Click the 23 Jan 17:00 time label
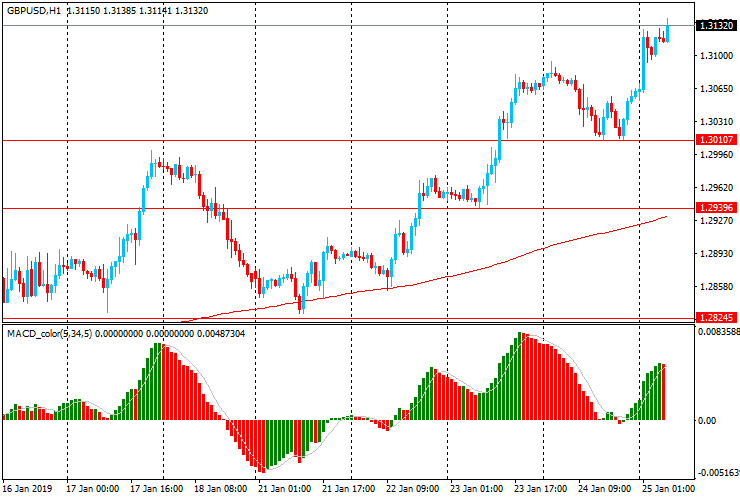Image resolution: width=740 pixels, height=500 pixels. tap(544, 489)
